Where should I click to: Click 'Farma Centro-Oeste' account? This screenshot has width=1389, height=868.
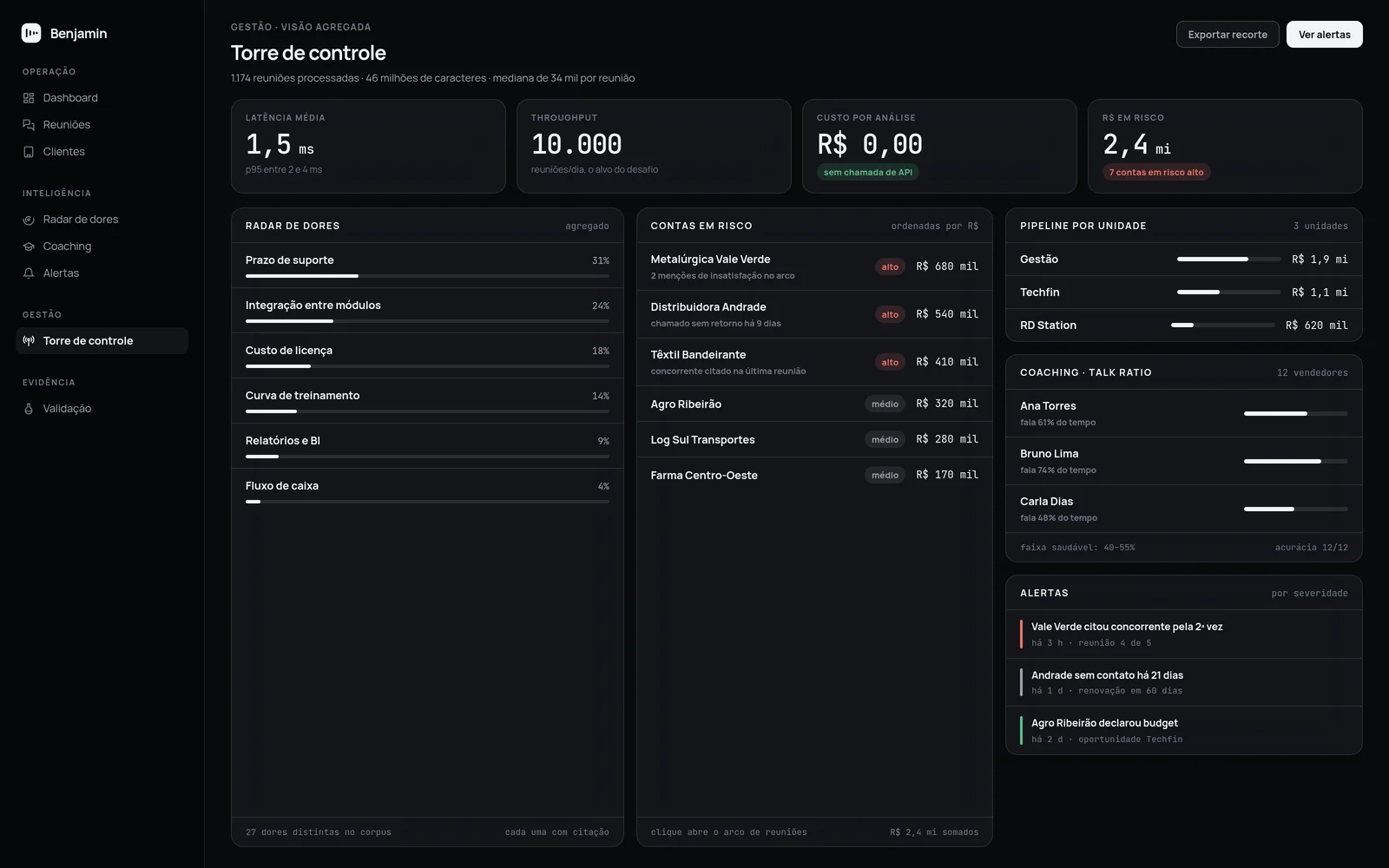click(814, 475)
